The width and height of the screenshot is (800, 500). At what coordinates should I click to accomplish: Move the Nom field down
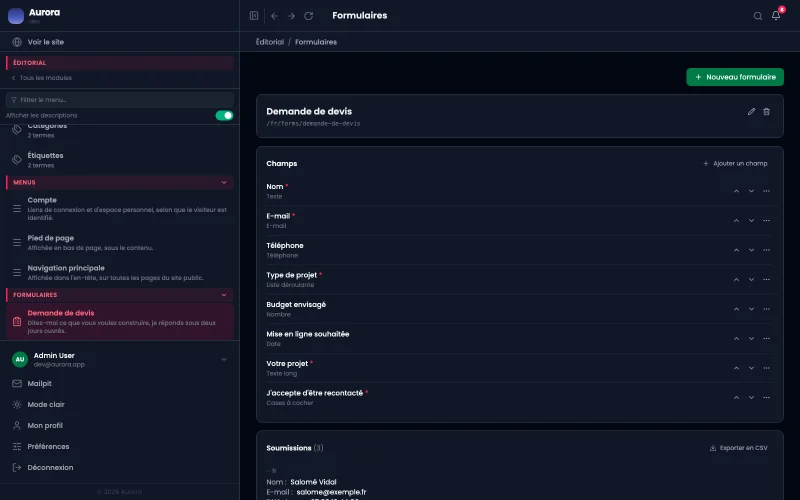751,191
